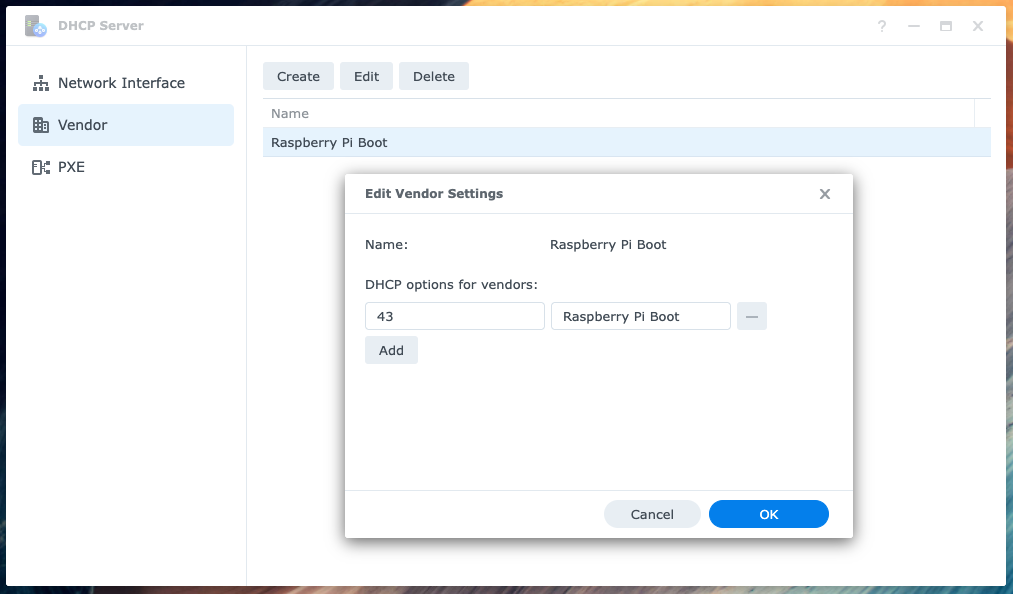Screen dimensions: 1013x594
Task: Click inside the 43 option code field
Action: click(x=454, y=316)
